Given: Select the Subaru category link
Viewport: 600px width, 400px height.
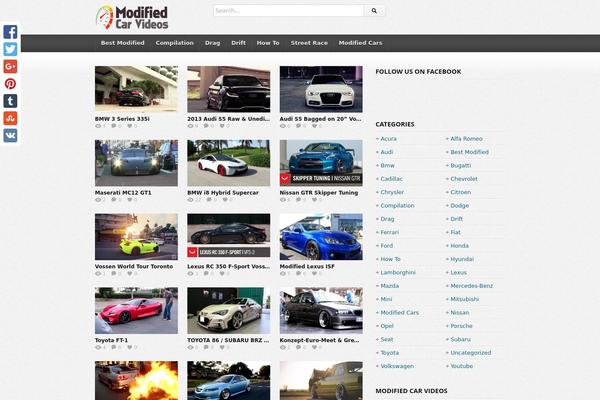Looking at the screenshot, I should pyautogui.click(x=460, y=339).
